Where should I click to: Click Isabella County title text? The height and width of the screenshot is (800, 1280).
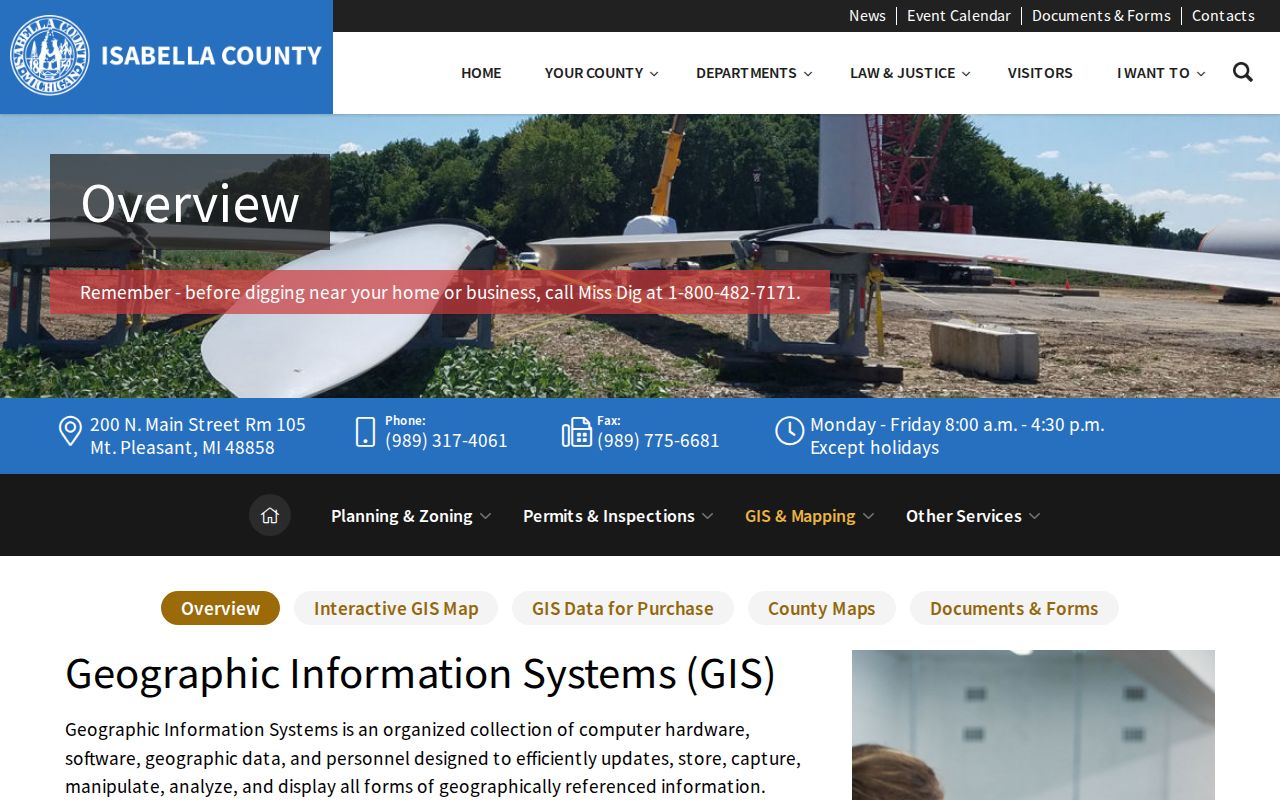pyautogui.click(x=211, y=56)
